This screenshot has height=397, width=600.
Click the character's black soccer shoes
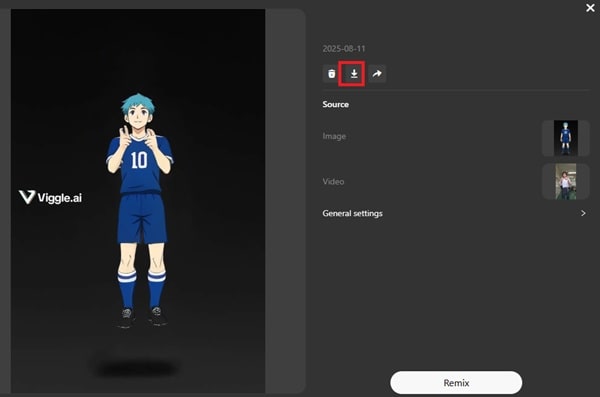click(142, 317)
